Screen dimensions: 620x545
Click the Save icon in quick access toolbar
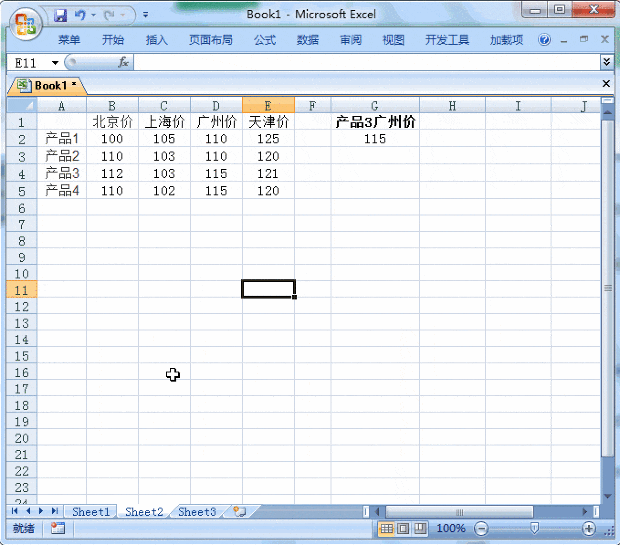click(60, 15)
